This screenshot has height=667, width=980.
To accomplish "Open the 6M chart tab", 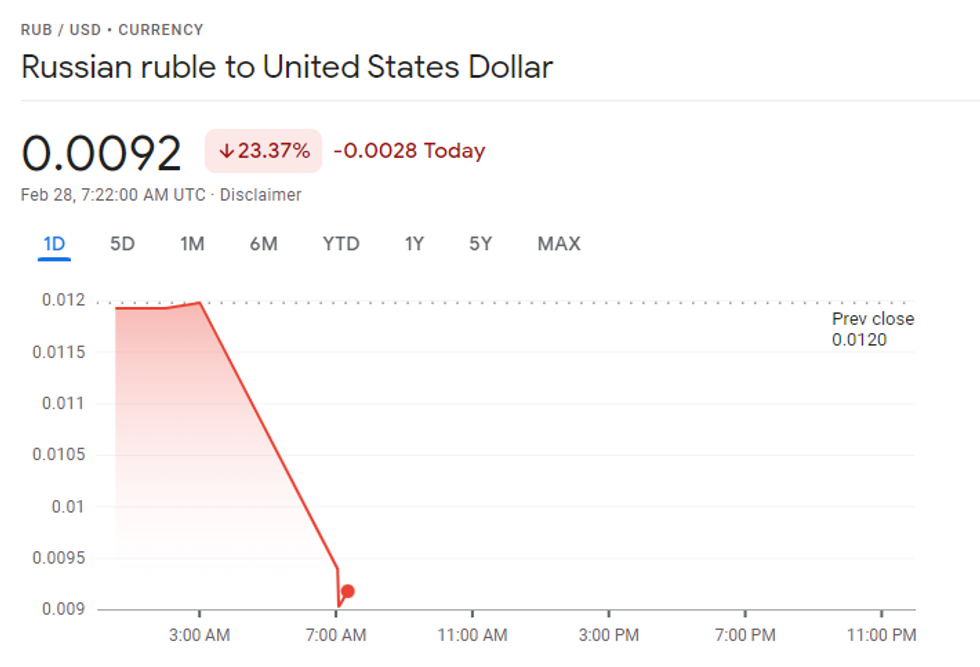I will tap(262, 243).
